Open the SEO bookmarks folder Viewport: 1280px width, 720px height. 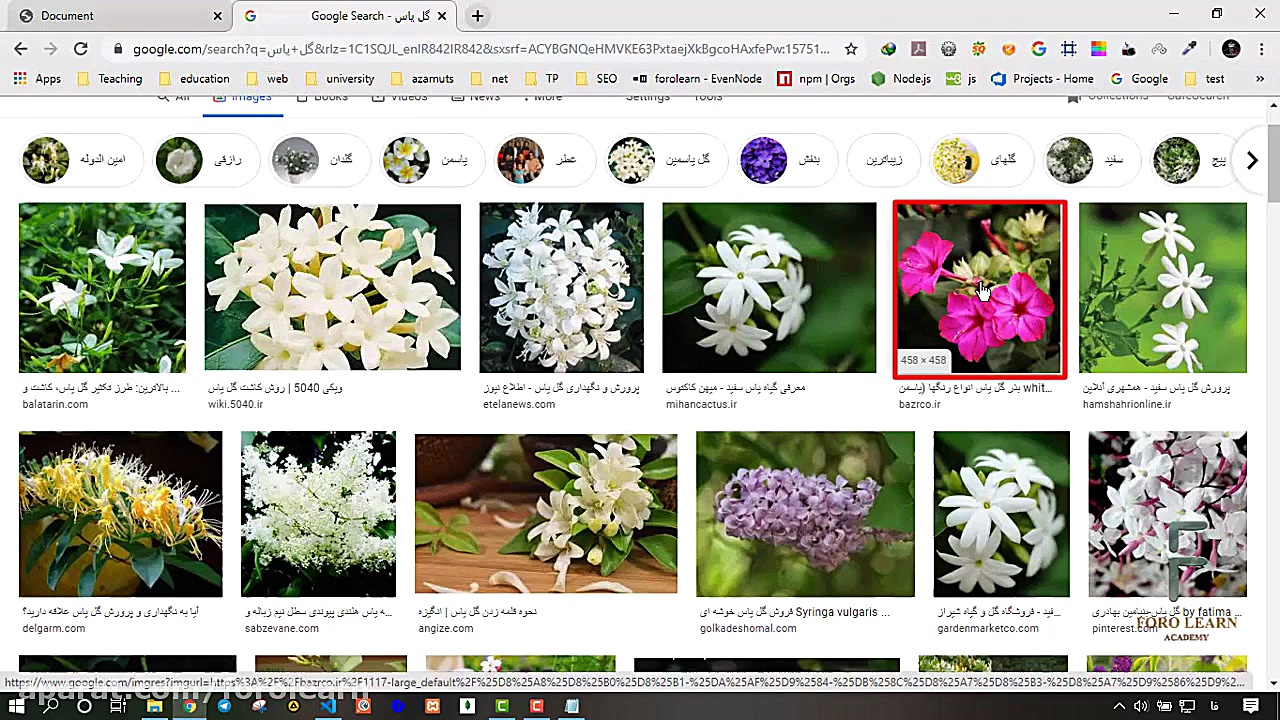tap(596, 79)
